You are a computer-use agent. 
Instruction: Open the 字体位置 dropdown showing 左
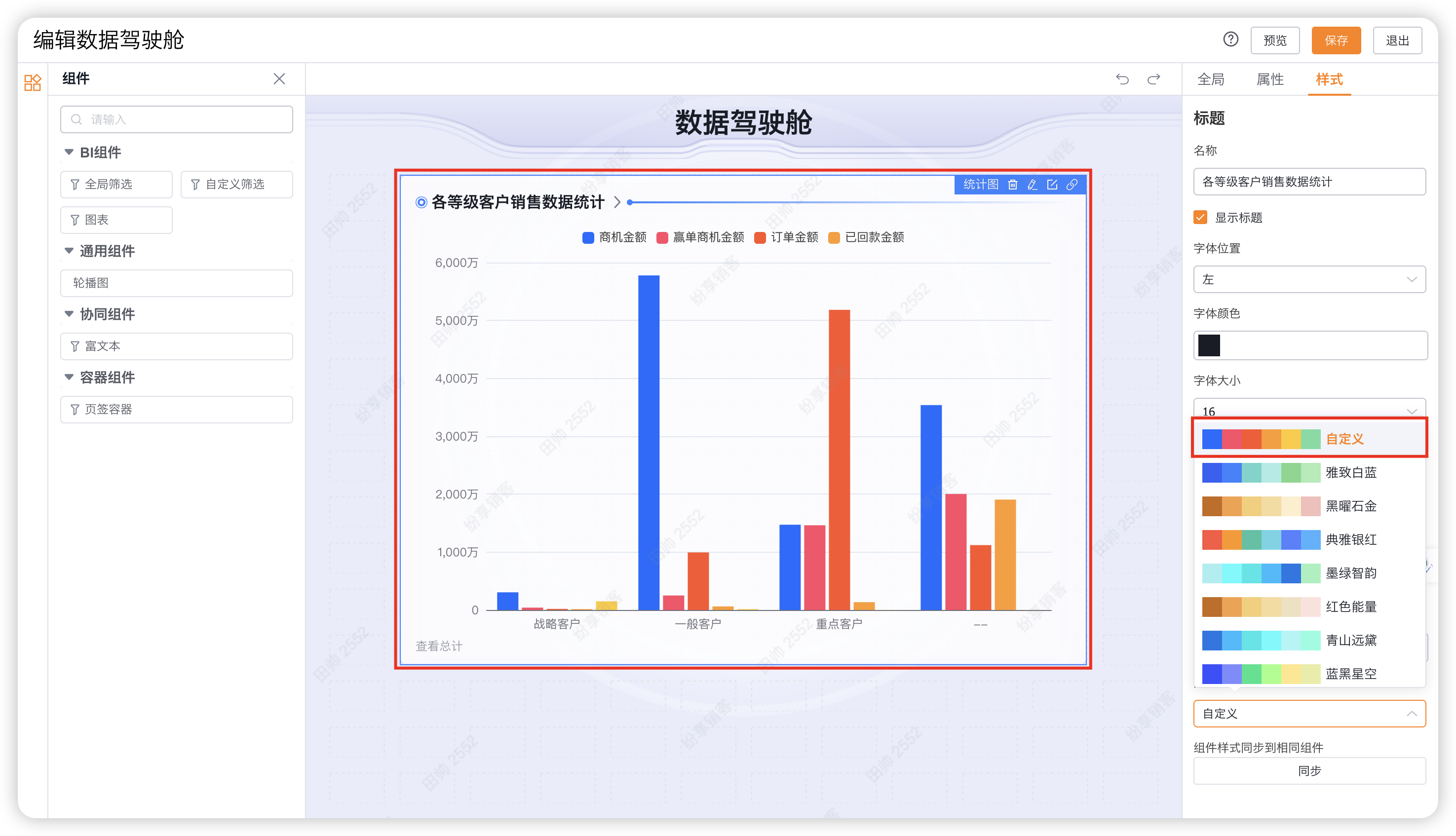pyautogui.click(x=1309, y=280)
